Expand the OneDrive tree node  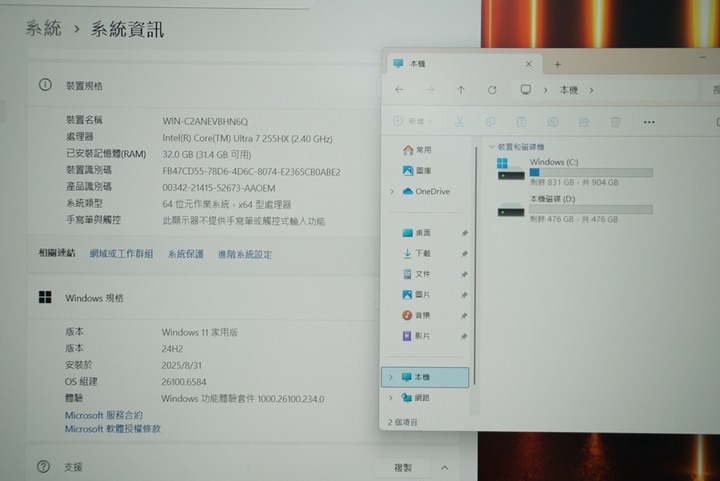pos(392,191)
